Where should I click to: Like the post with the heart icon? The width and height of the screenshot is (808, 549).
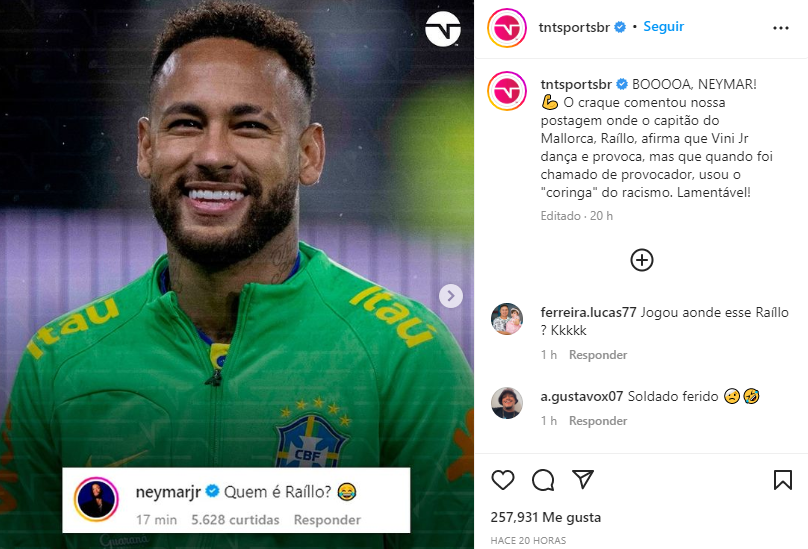click(503, 480)
